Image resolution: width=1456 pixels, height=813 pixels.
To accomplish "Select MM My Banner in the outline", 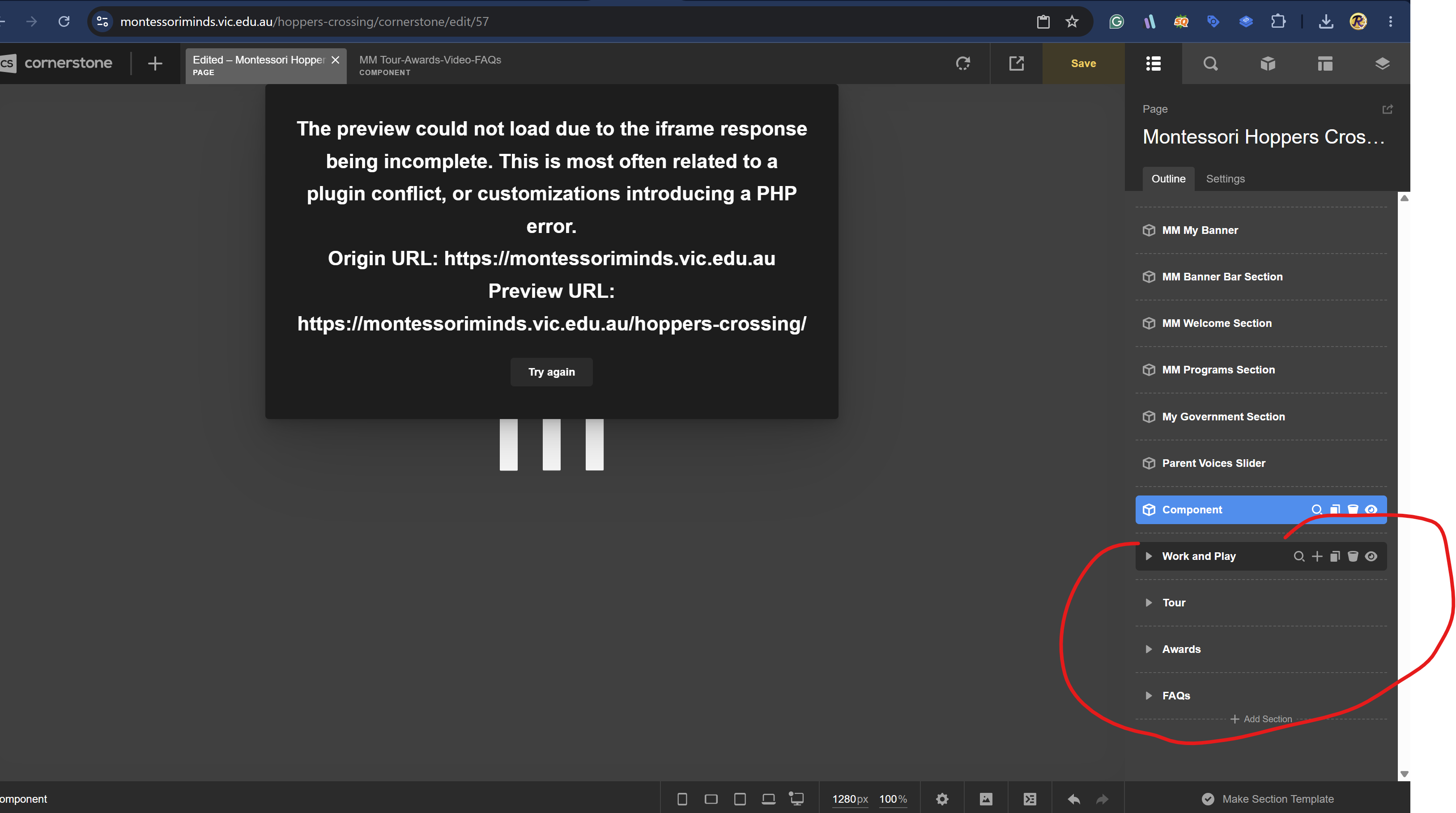I will point(1261,230).
